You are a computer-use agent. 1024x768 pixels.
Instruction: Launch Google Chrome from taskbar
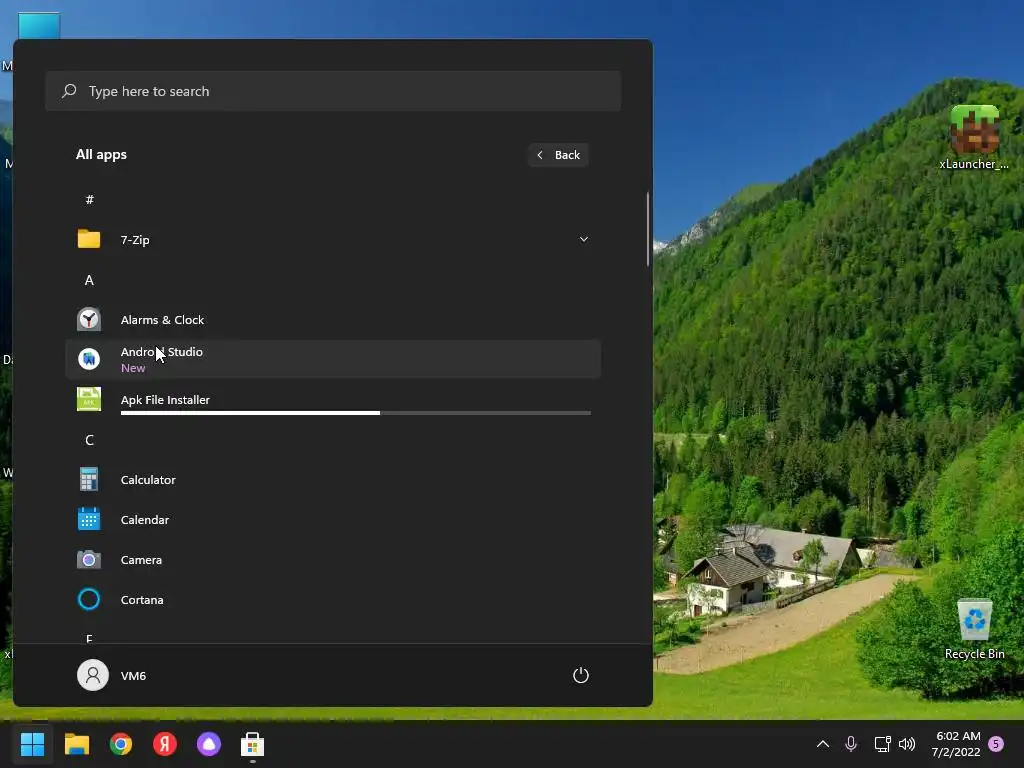(121, 744)
